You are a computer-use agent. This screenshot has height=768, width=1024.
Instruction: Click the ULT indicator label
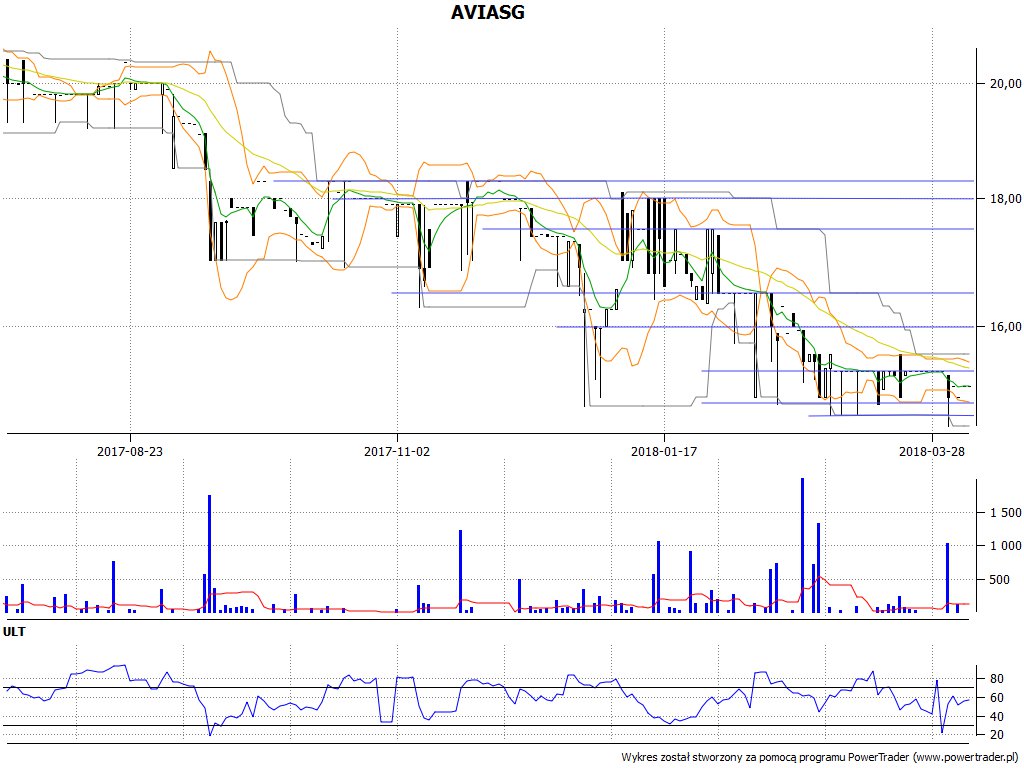pos(14,632)
